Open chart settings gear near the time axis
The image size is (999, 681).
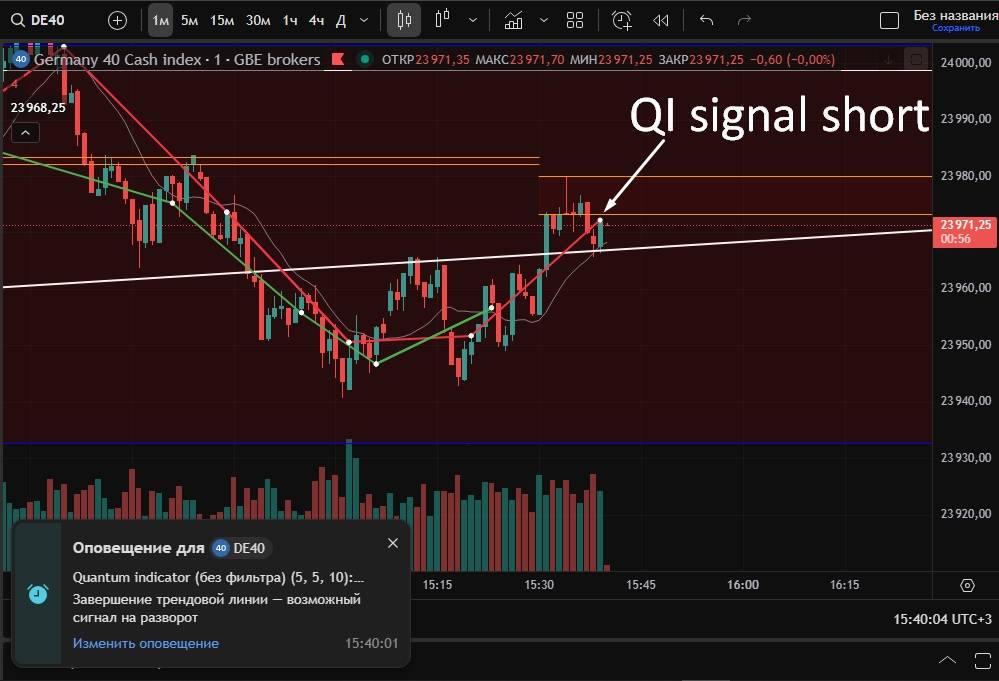coord(966,585)
